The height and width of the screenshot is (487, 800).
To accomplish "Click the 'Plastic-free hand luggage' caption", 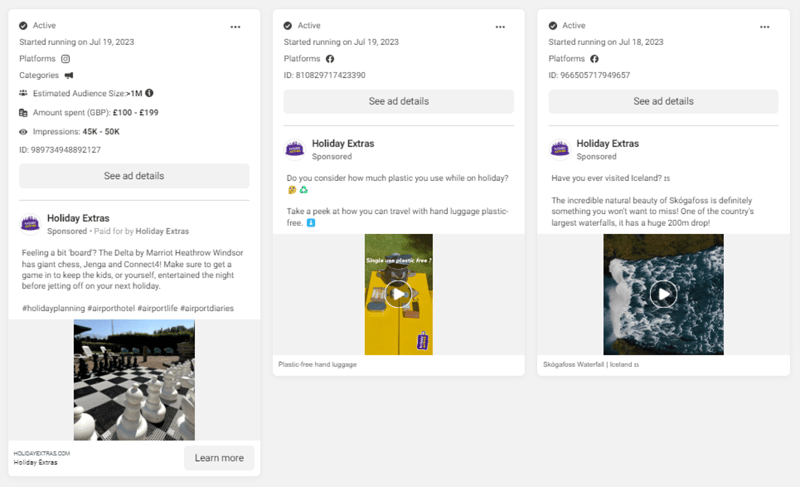I will (x=317, y=365).
